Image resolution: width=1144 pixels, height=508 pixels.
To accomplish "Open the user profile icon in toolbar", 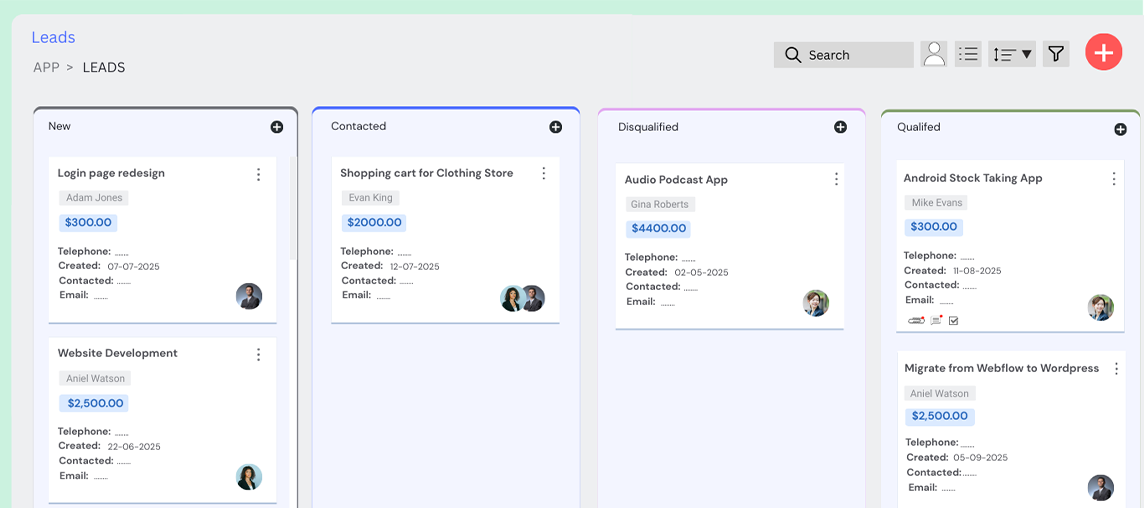I will (x=934, y=54).
